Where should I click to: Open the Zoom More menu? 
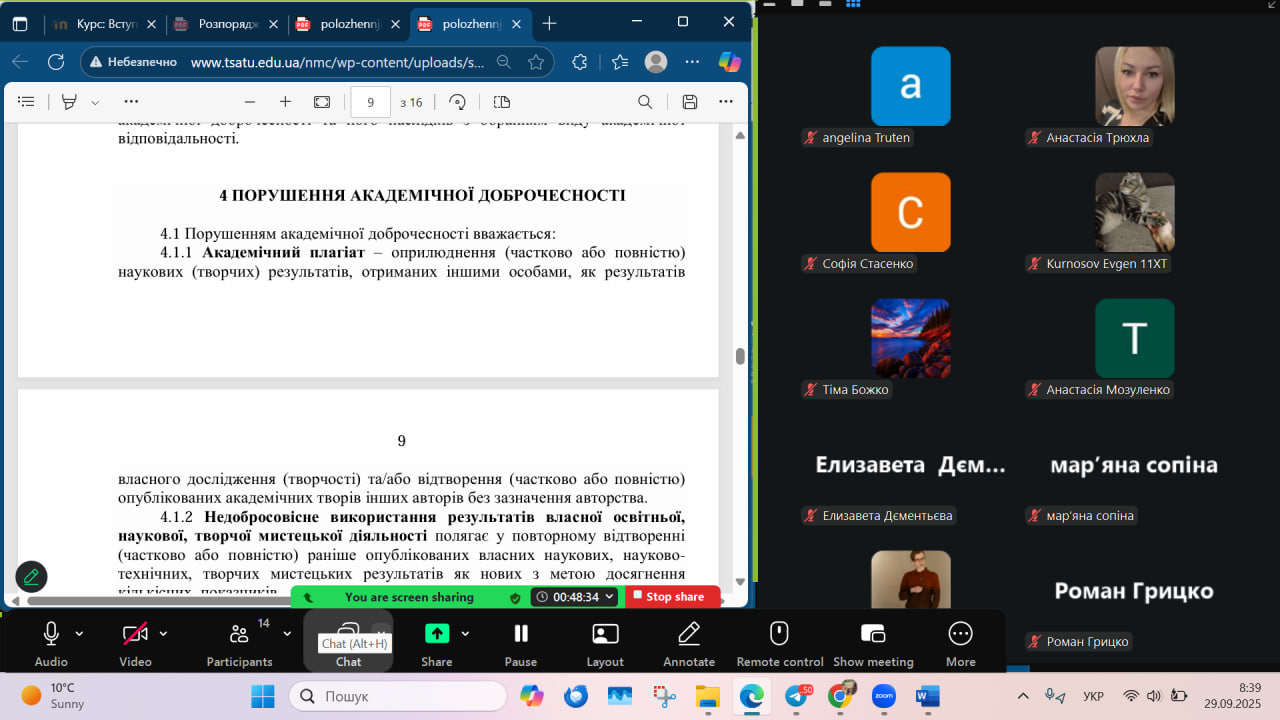coord(960,642)
